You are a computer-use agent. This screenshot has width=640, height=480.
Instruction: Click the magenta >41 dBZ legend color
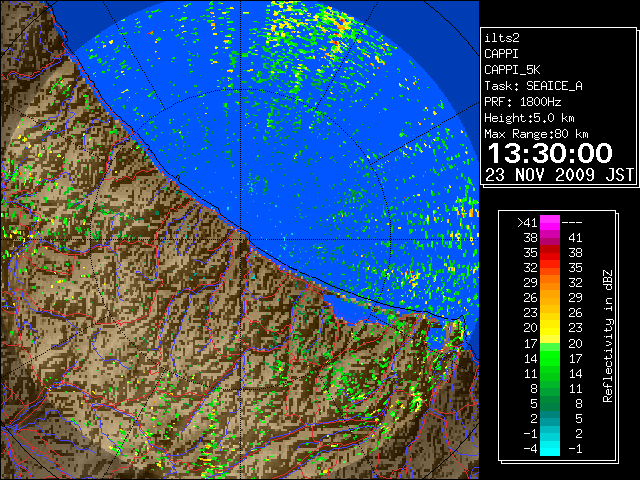(x=550, y=222)
